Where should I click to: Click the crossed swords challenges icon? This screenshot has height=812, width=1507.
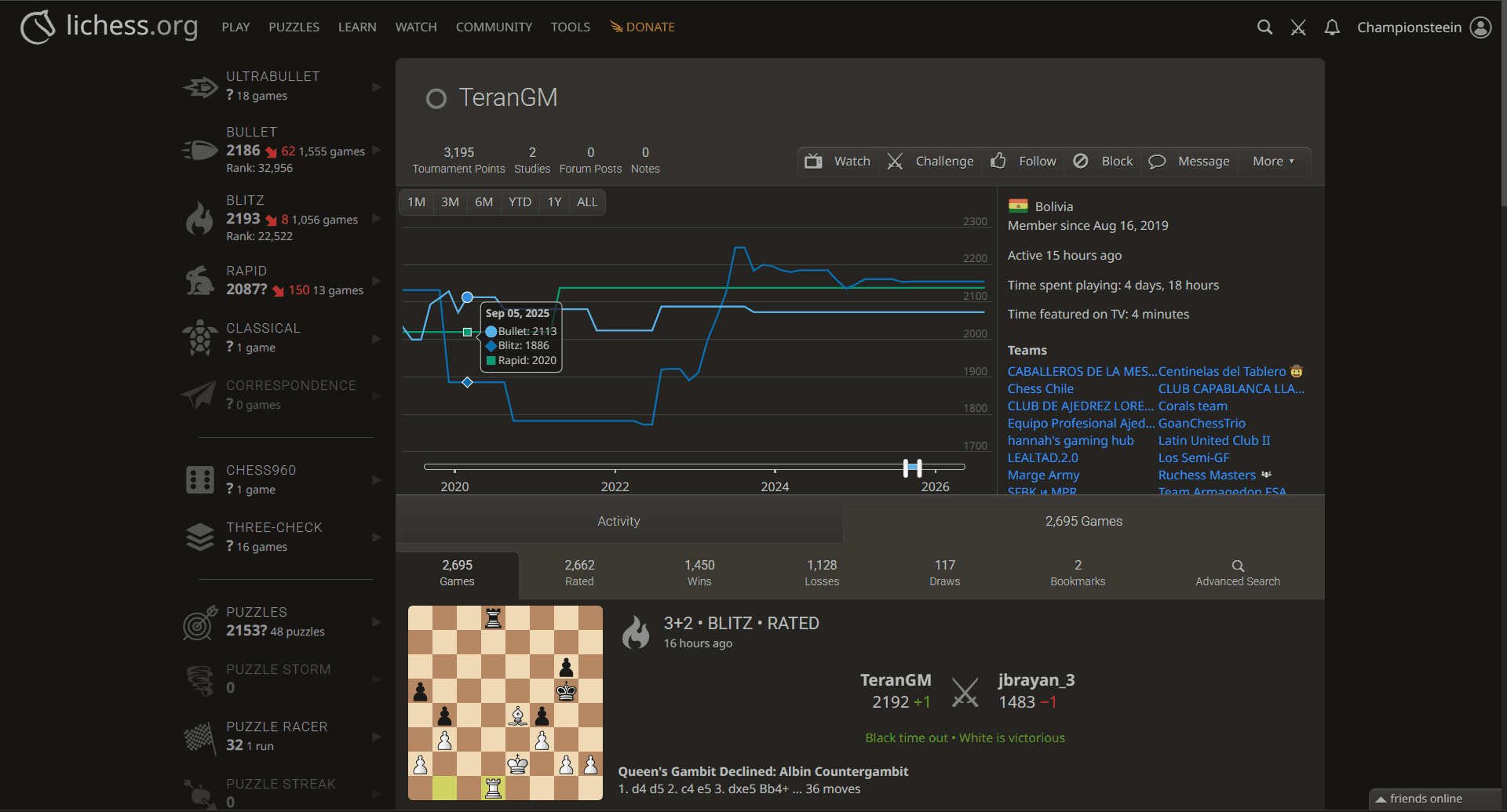click(x=1298, y=27)
